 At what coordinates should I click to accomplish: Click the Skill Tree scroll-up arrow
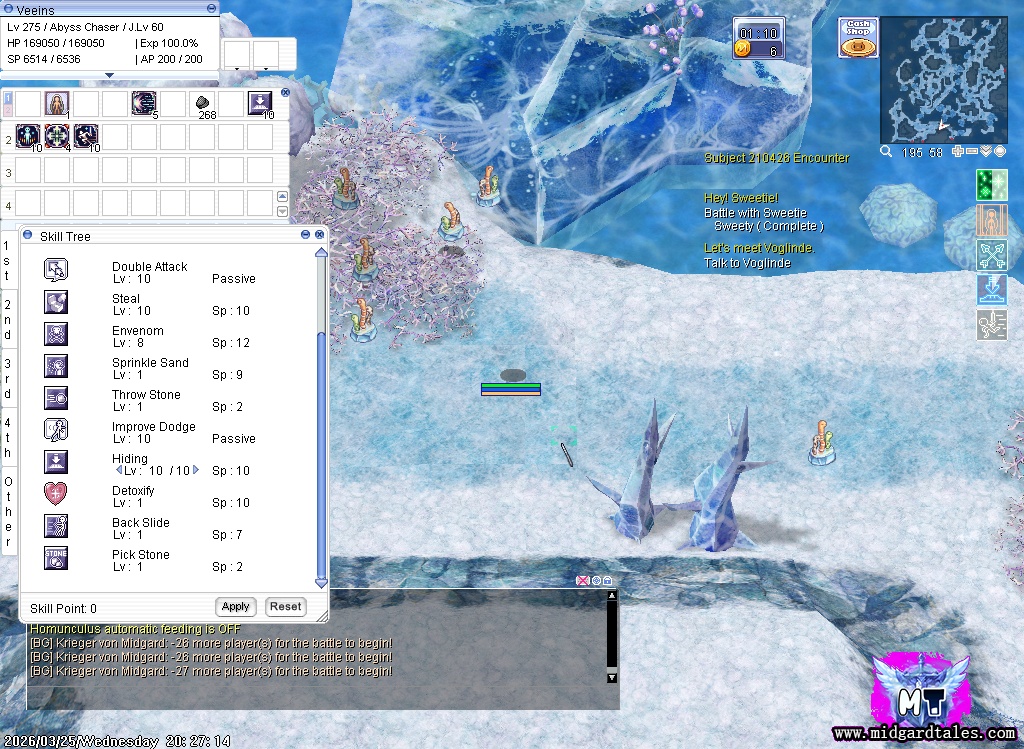coord(321,253)
